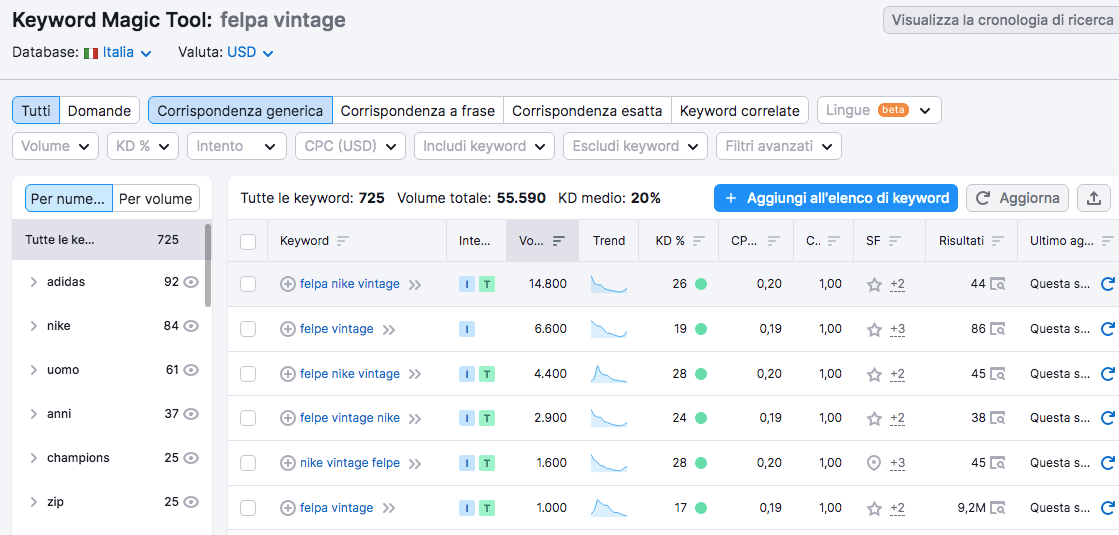Select all keywords with header checkbox

coord(248,241)
